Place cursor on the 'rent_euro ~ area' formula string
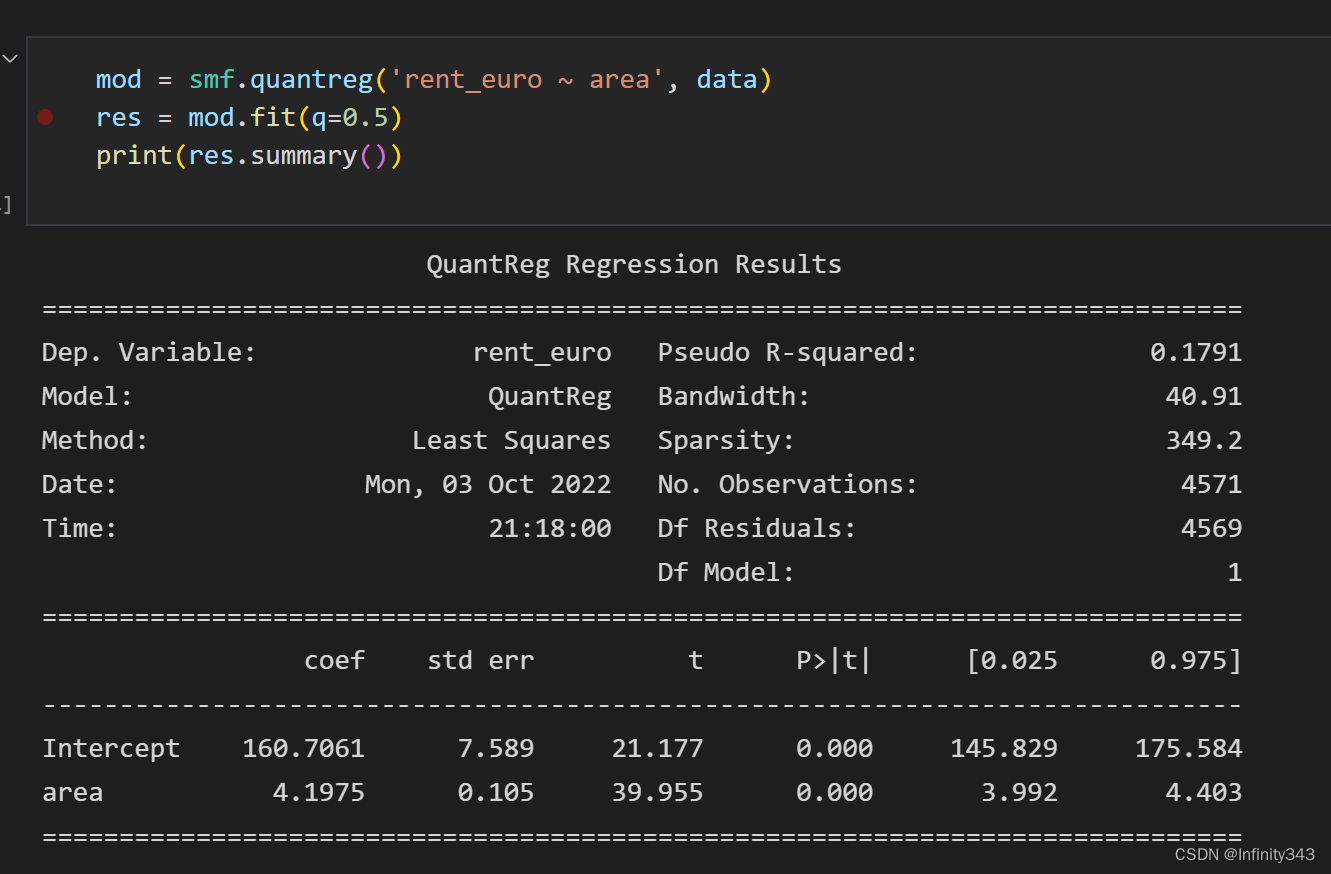This screenshot has height=874, width=1331. tap(527, 79)
